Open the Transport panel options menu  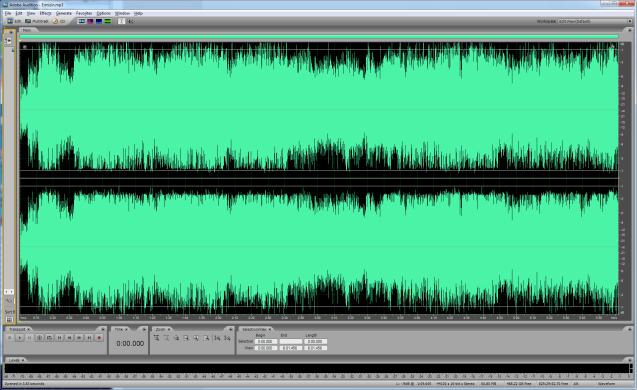click(x=103, y=329)
